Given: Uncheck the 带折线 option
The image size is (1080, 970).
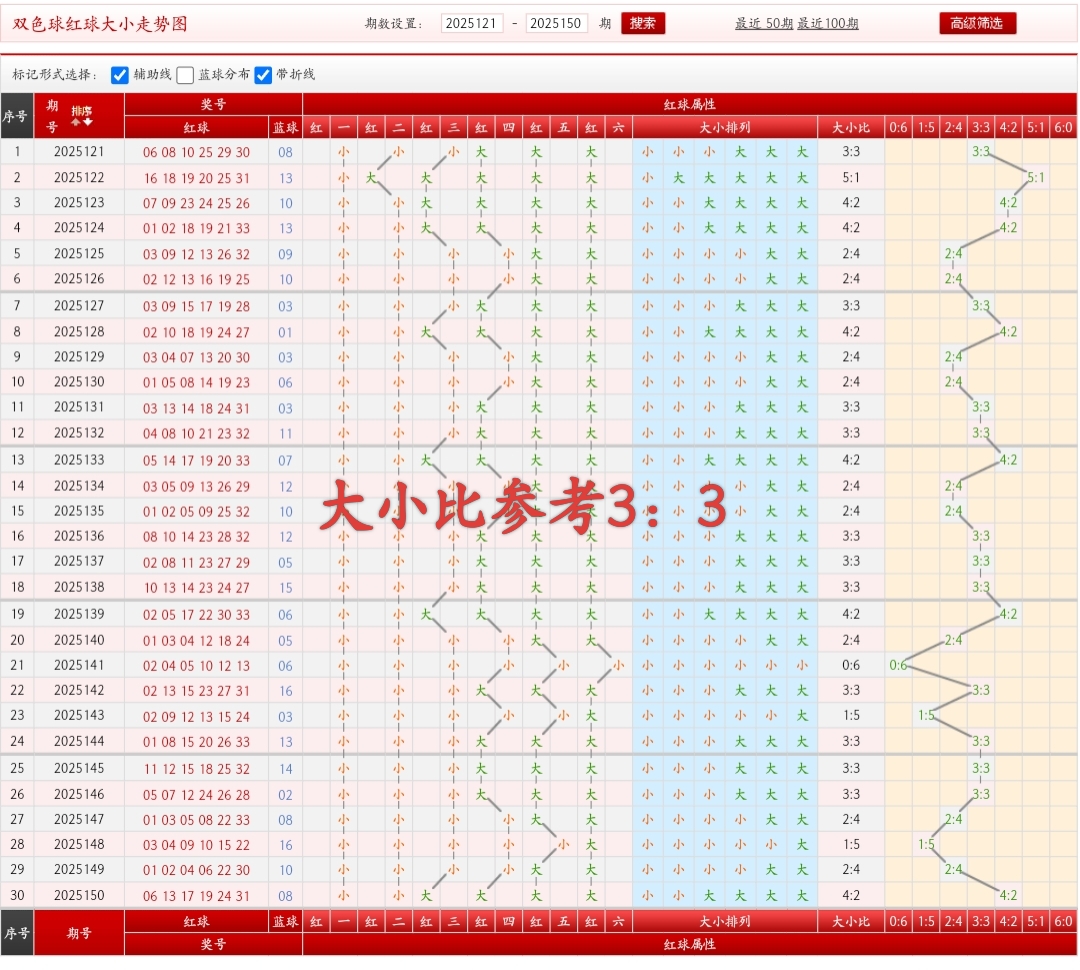Looking at the screenshot, I should 263,72.
